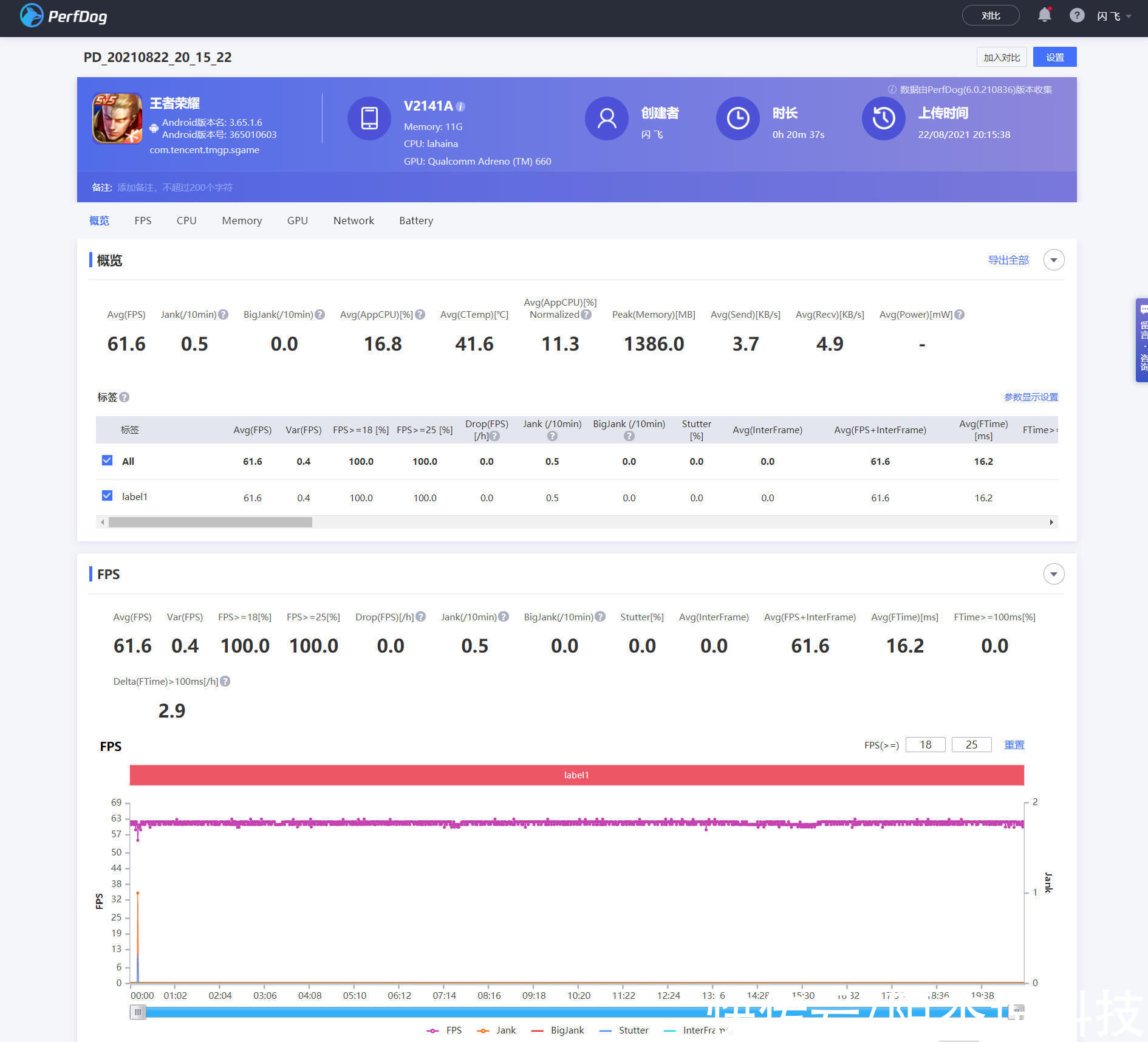Click help icon beside overview Jank(/10min)

(x=224, y=315)
